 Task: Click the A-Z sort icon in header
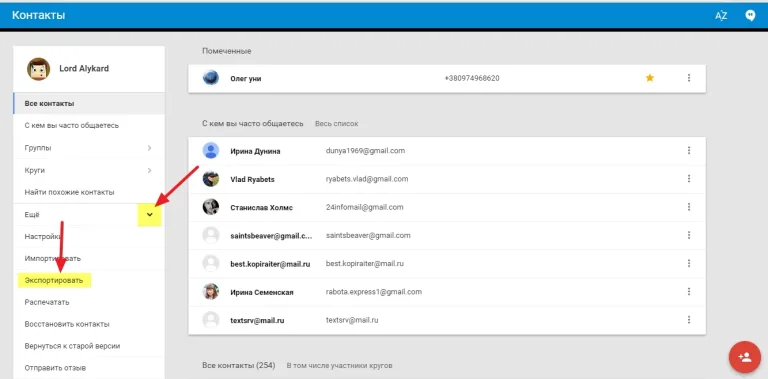(721, 16)
